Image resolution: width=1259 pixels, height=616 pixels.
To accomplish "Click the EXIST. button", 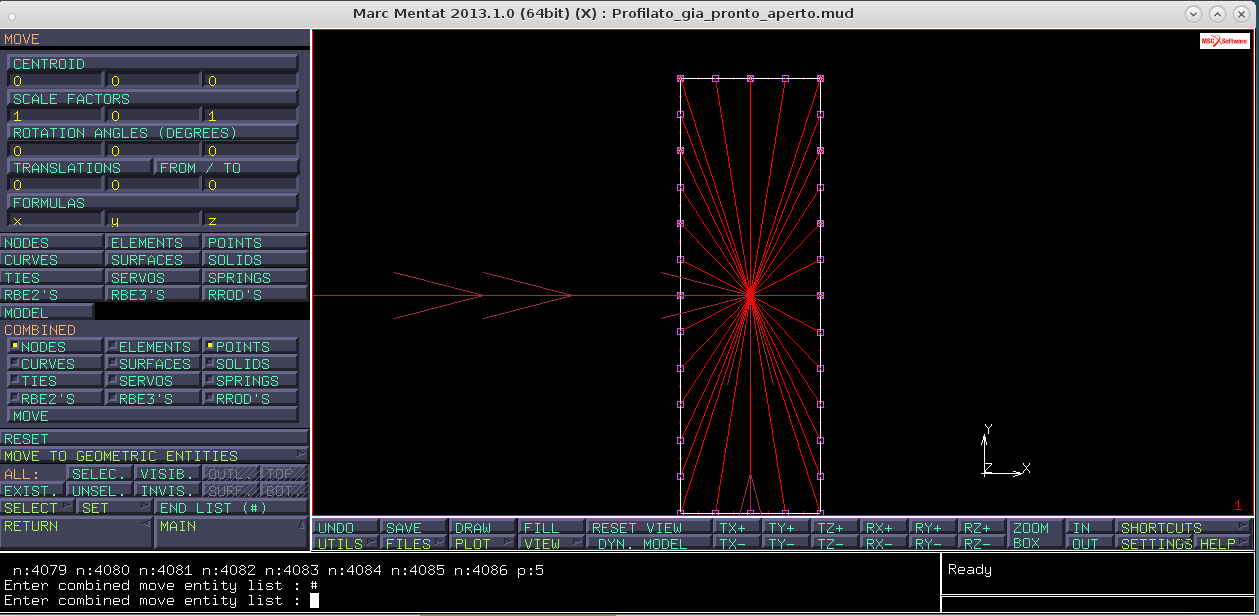I will pyautogui.click(x=32, y=491).
